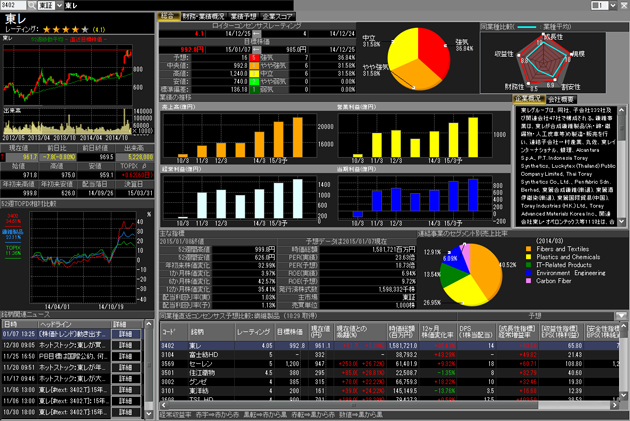
Task: Select the 住江織物 row
Action: pyautogui.click(x=389, y=373)
